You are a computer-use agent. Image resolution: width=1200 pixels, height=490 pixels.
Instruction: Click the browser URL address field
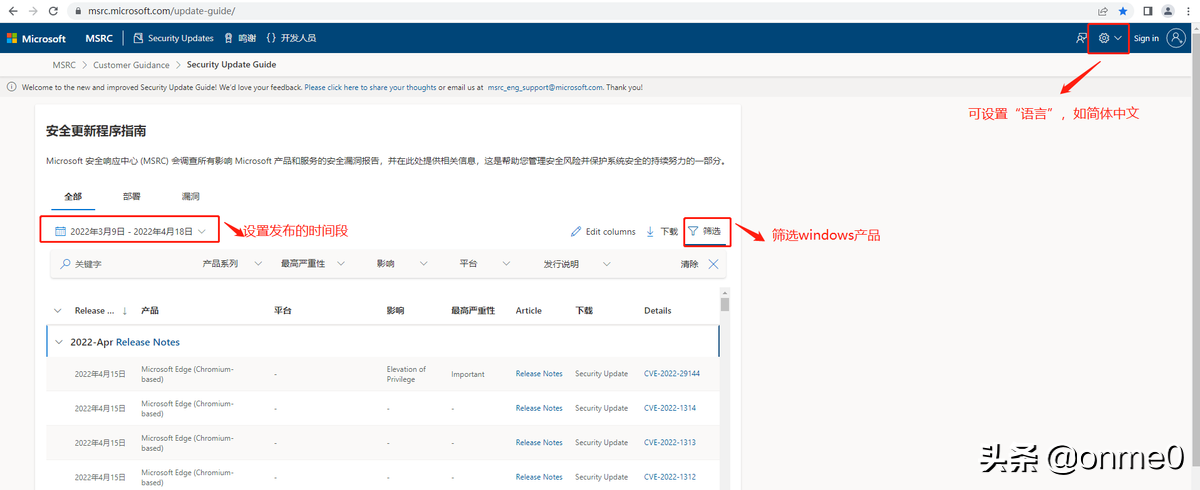click(x=580, y=10)
